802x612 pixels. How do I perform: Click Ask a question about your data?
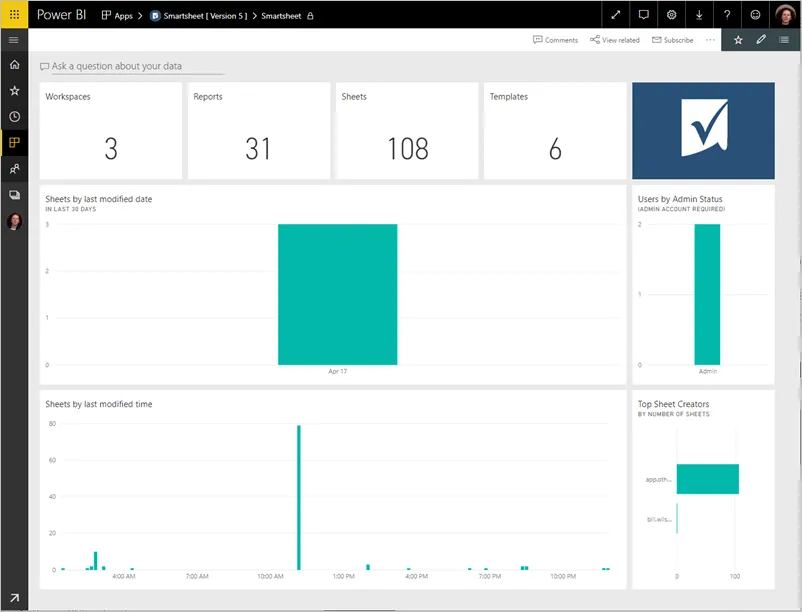pos(117,66)
